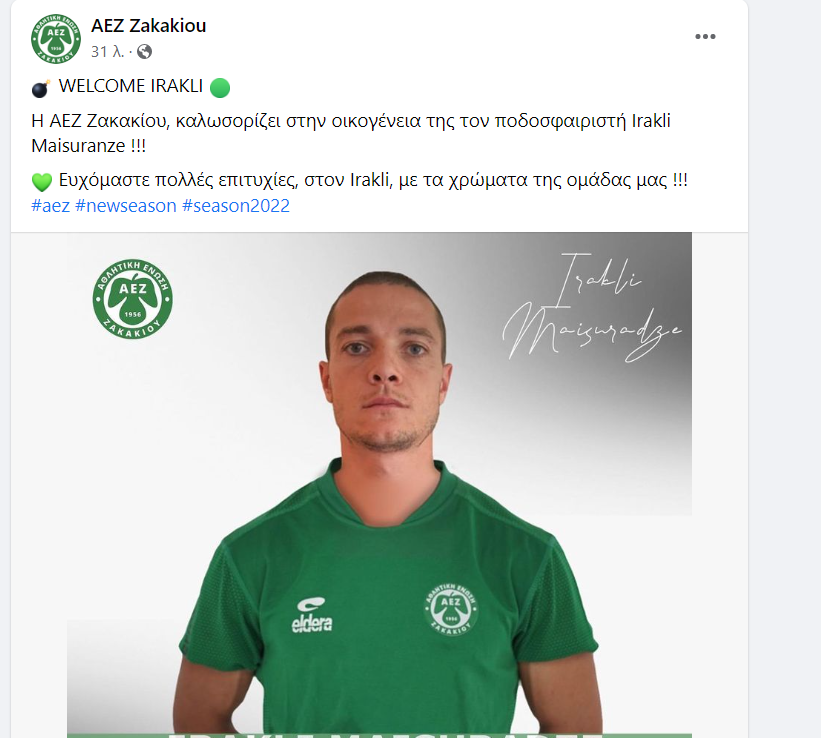Click the AEZ crest logo in the photo
The image size is (821, 738).
132,299
